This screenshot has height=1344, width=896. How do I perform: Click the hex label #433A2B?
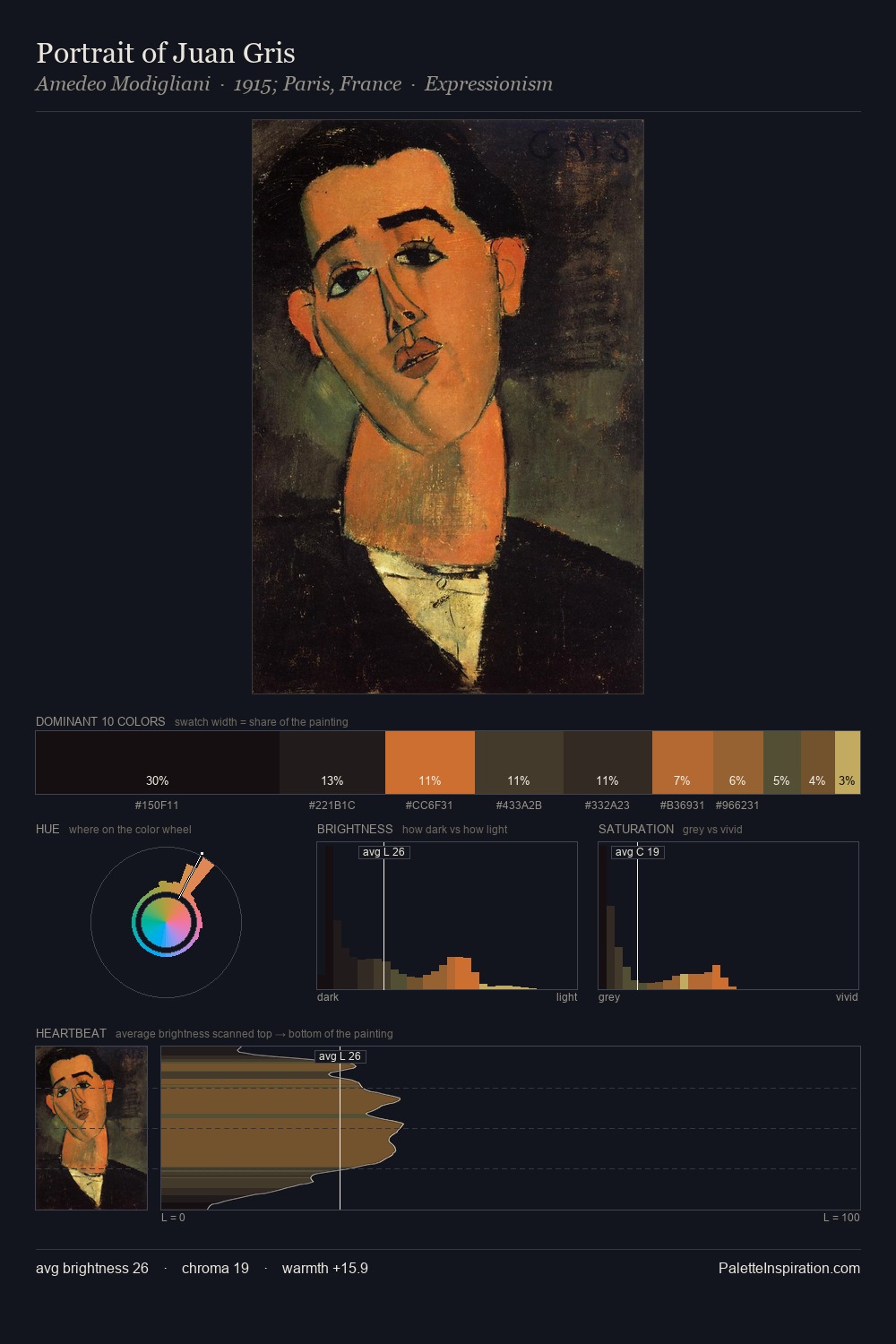[519, 806]
